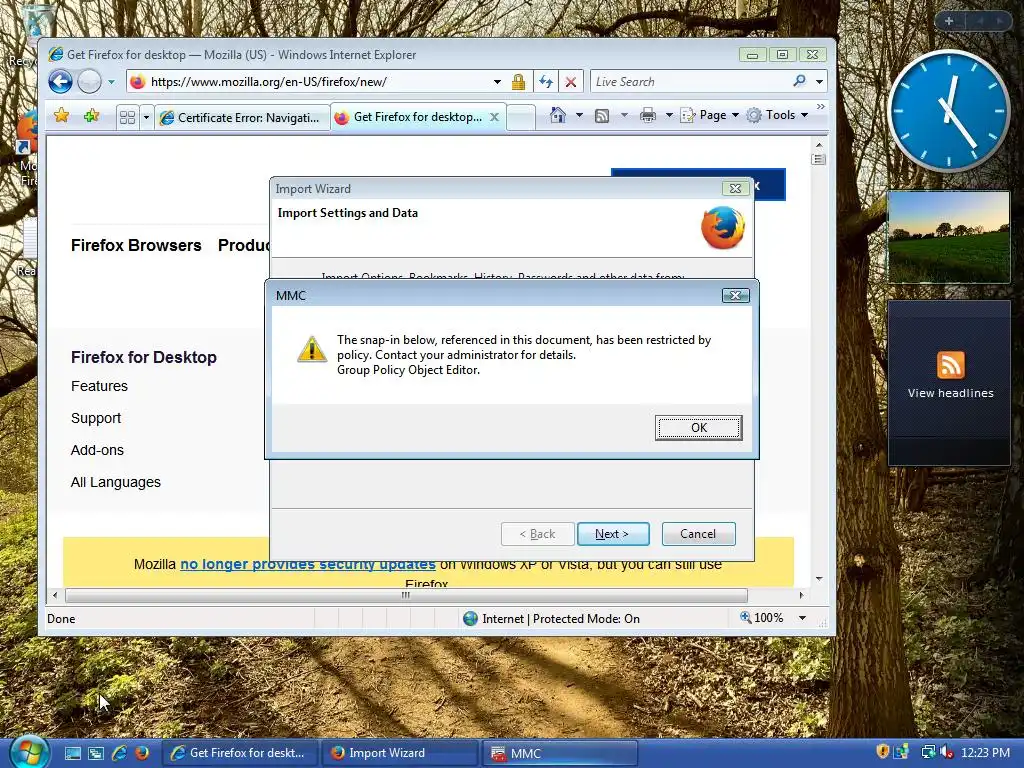
Task: Click the red Stop loading icon
Action: coord(570,82)
